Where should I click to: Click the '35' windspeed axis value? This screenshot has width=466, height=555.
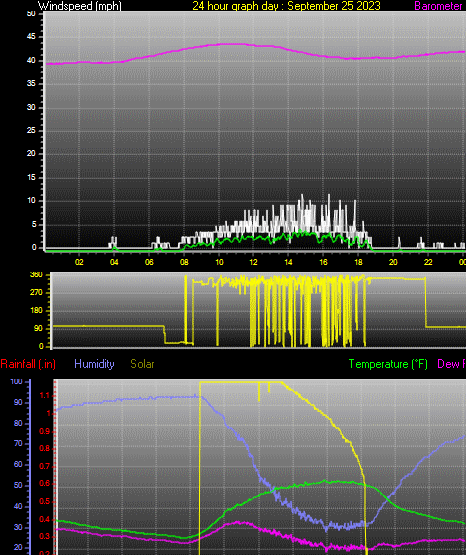click(31, 84)
